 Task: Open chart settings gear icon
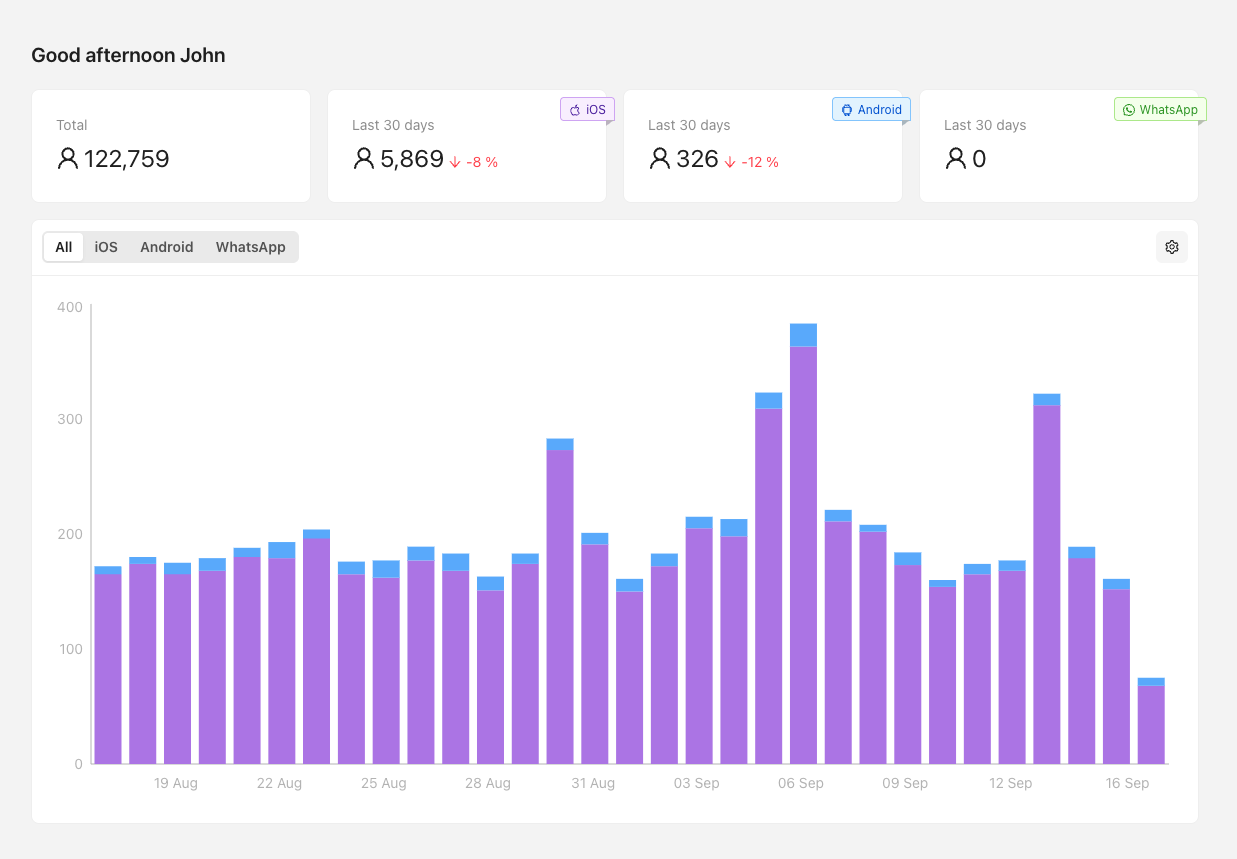pos(1172,247)
